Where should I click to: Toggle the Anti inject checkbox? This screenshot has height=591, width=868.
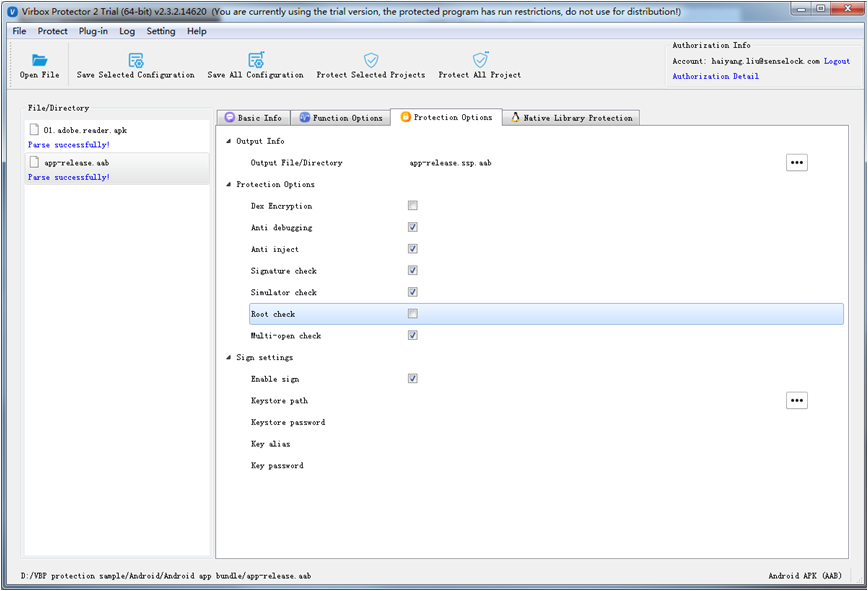(x=412, y=248)
